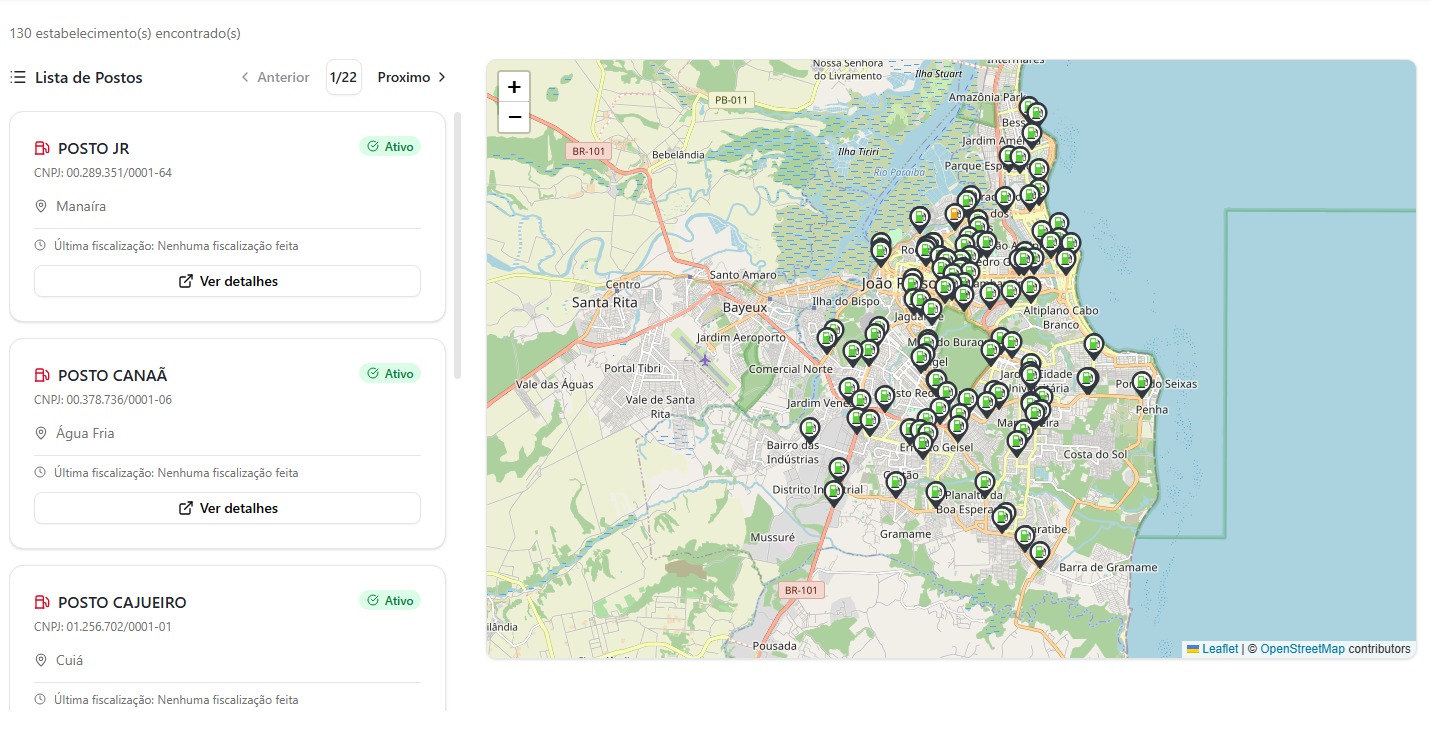Screen dimensions: 1431x731
Task: Click the Manaíra neighborhood text
Action: pyautogui.click(x=81, y=206)
